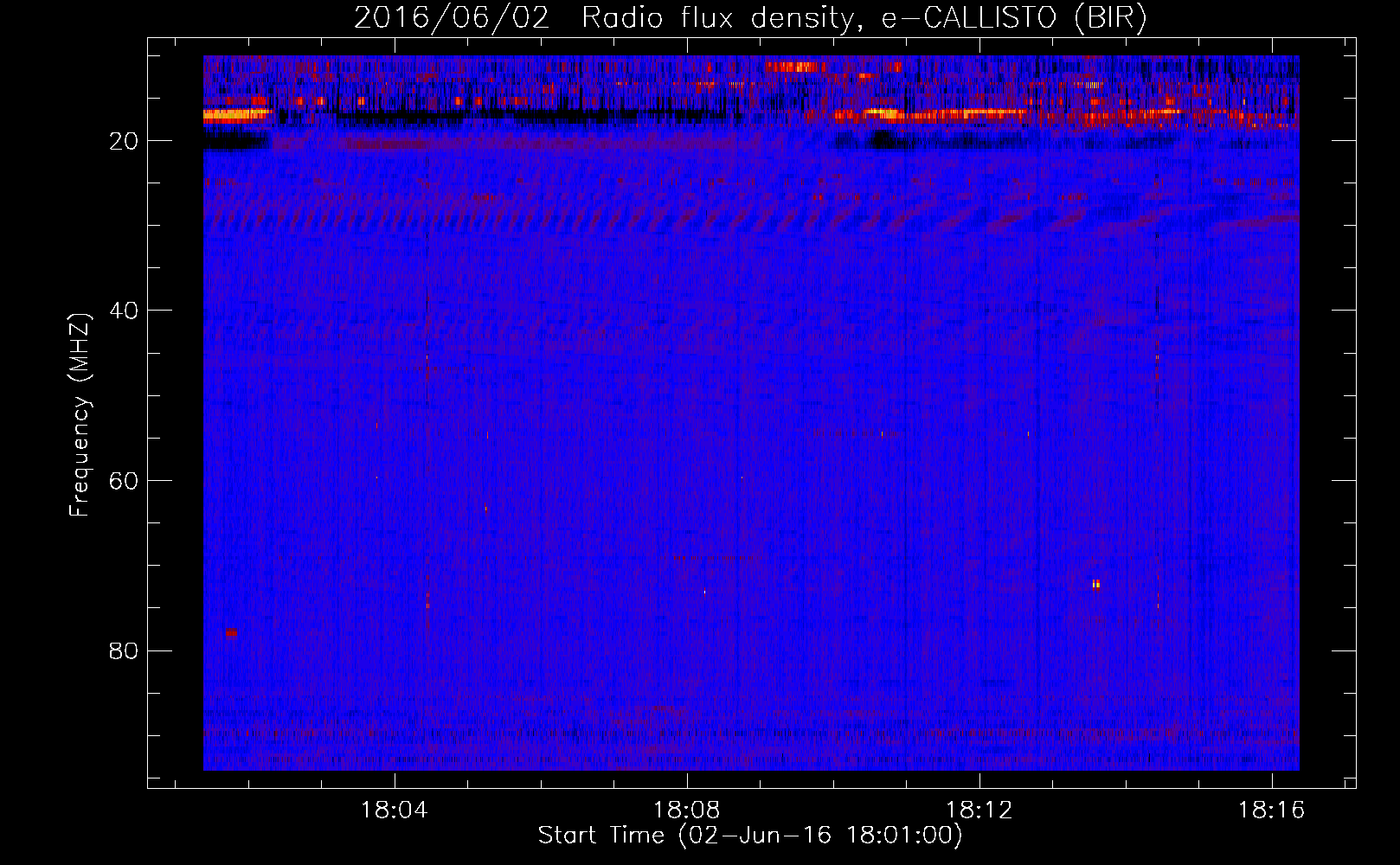The image size is (1400, 865).
Task: Click the 18:16 time tick label
Action: tap(1272, 811)
